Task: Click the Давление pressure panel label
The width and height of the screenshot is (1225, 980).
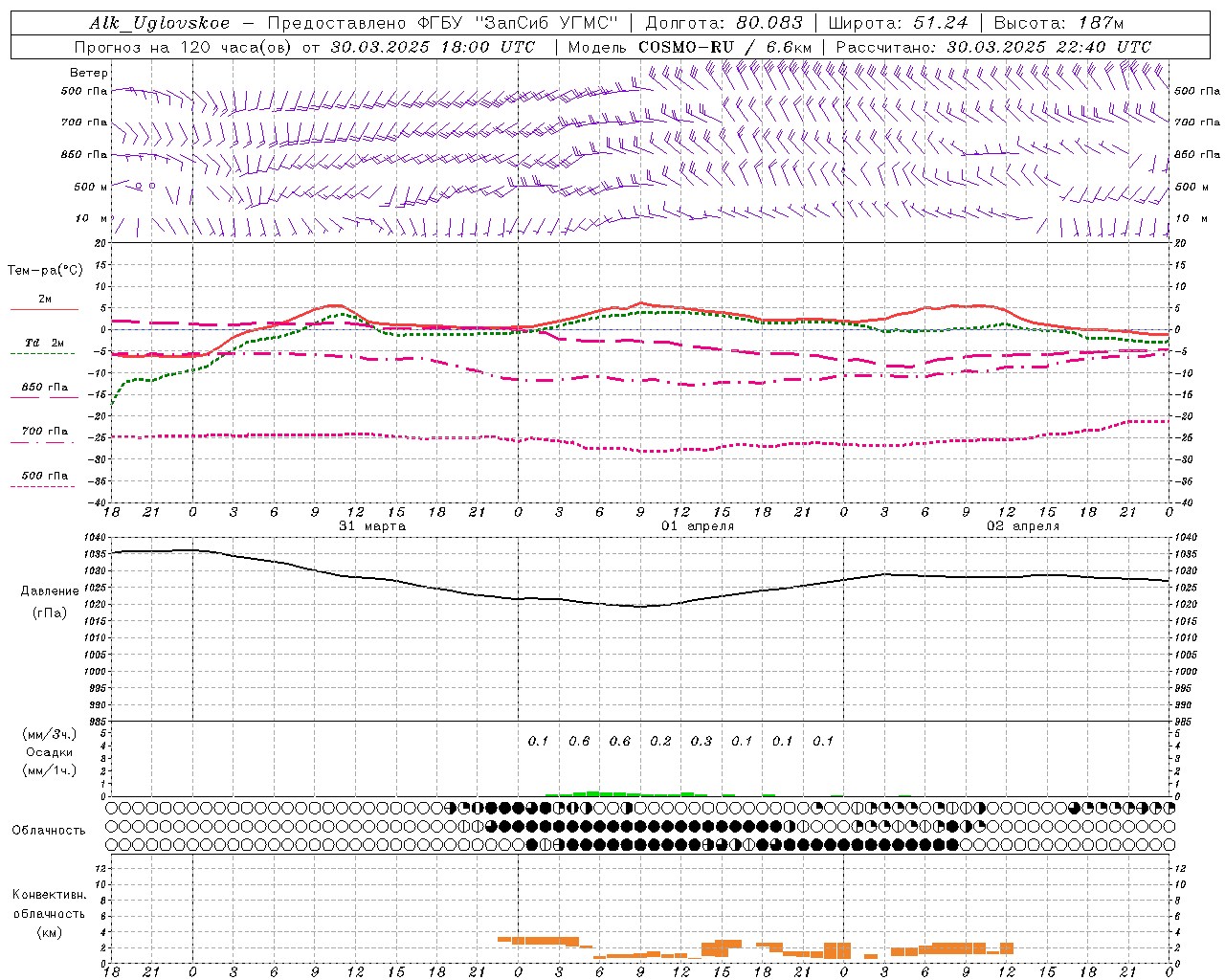Action: point(50,591)
